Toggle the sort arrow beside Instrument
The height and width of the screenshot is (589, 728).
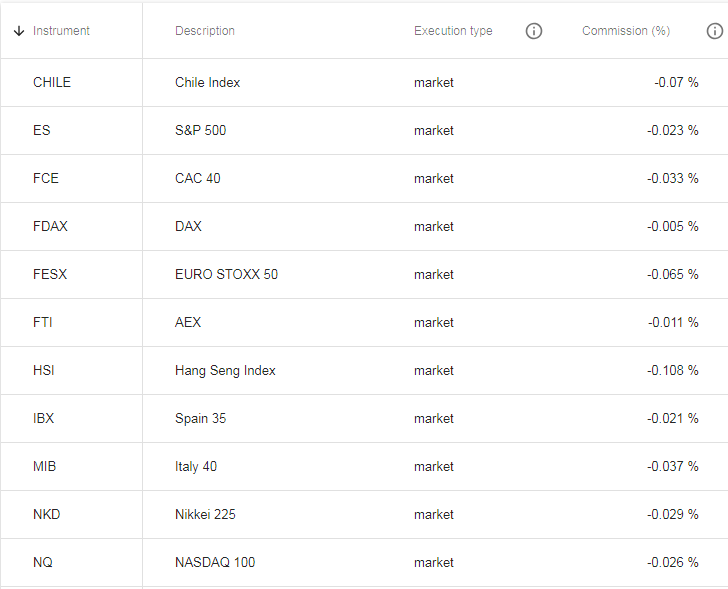click(19, 31)
